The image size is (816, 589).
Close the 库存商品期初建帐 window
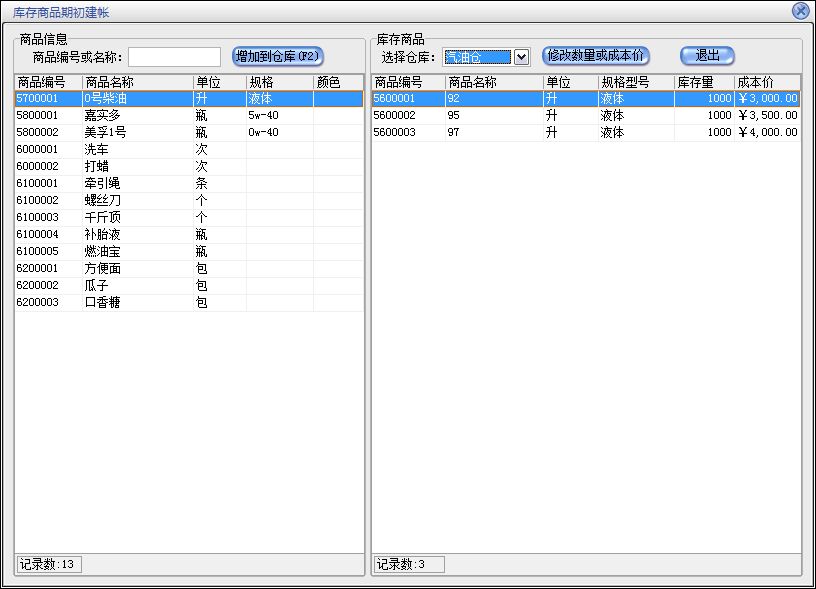[x=800, y=11]
